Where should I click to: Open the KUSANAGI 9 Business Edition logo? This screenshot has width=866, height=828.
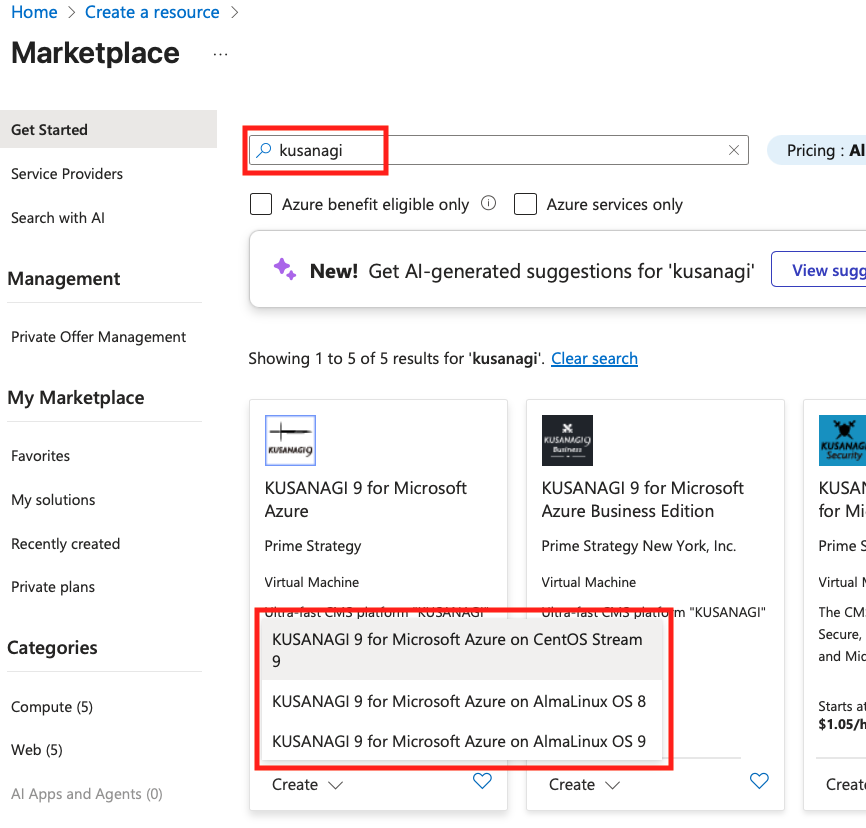567,440
